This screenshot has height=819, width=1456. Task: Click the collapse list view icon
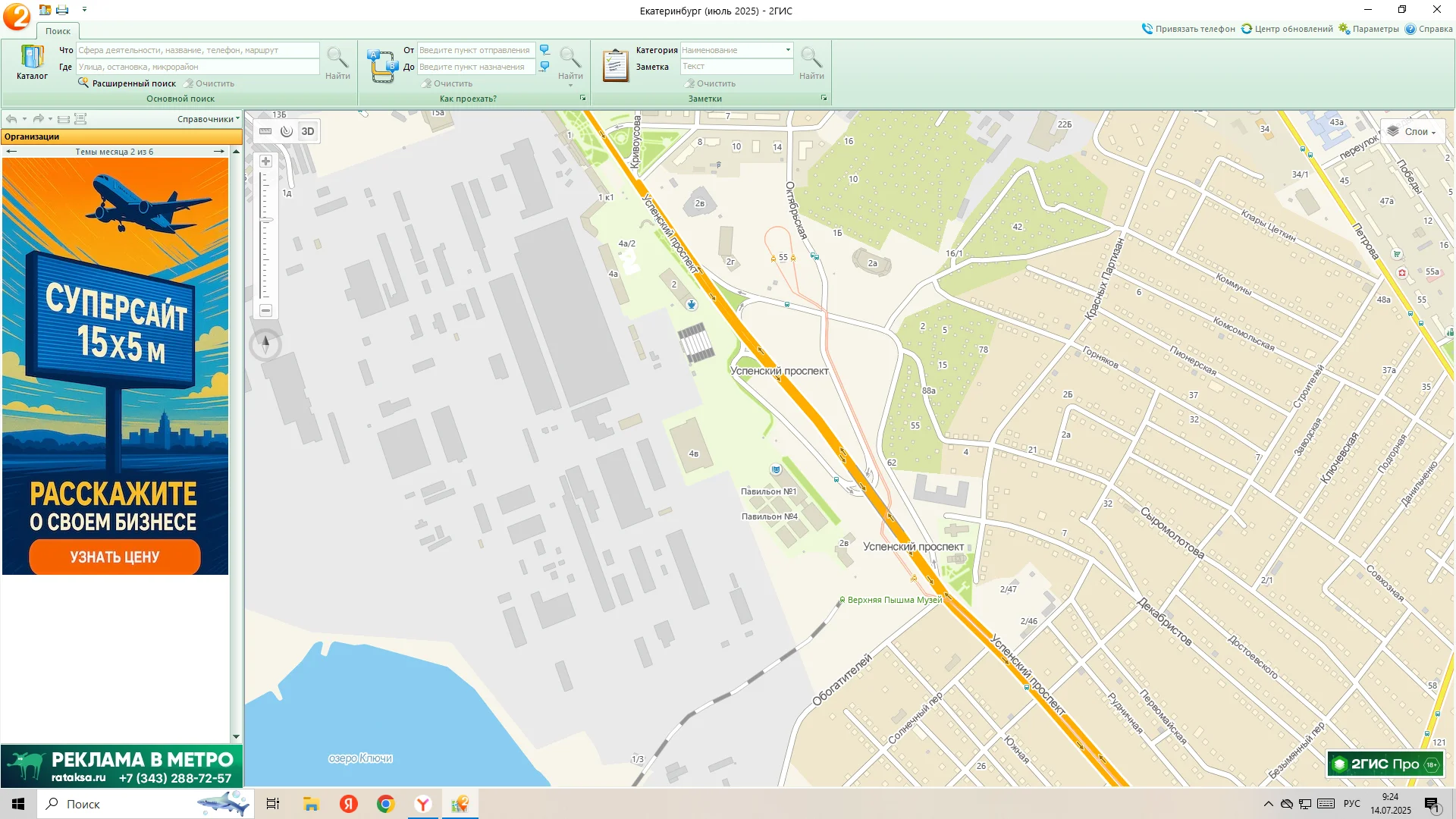(x=64, y=119)
